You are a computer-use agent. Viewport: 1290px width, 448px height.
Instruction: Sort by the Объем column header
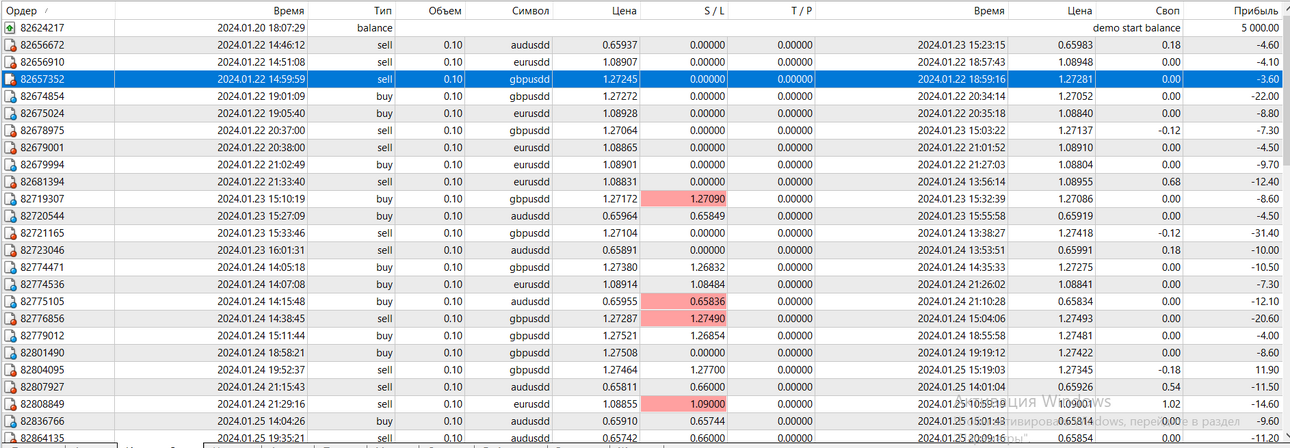pyautogui.click(x=430, y=10)
